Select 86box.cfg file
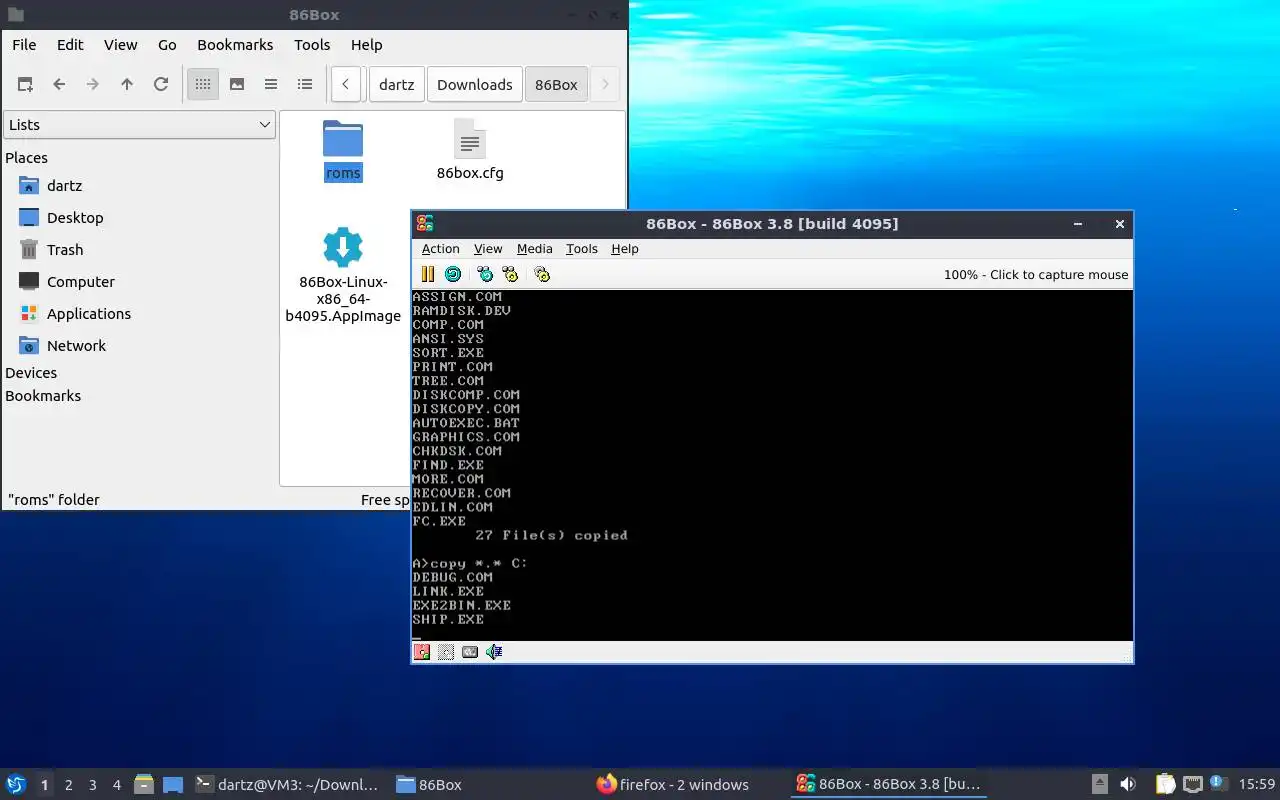This screenshot has height=800, width=1280. click(470, 150)
